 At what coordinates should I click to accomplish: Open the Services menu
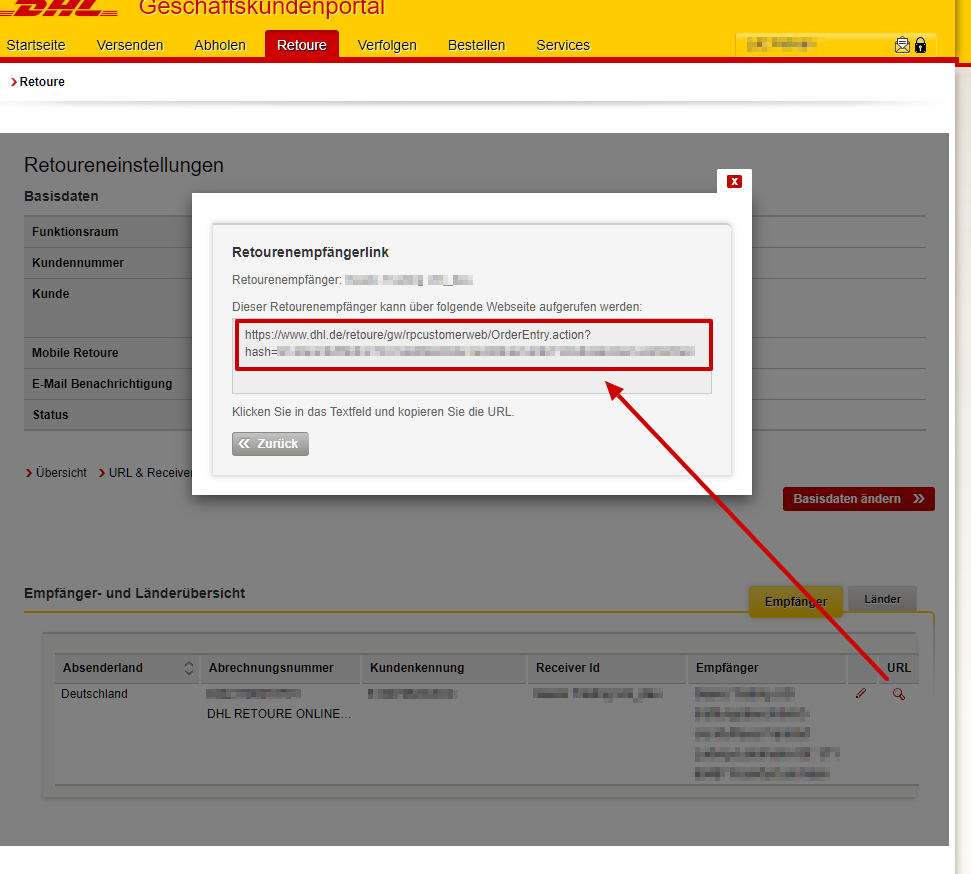(x=563, y=45)
